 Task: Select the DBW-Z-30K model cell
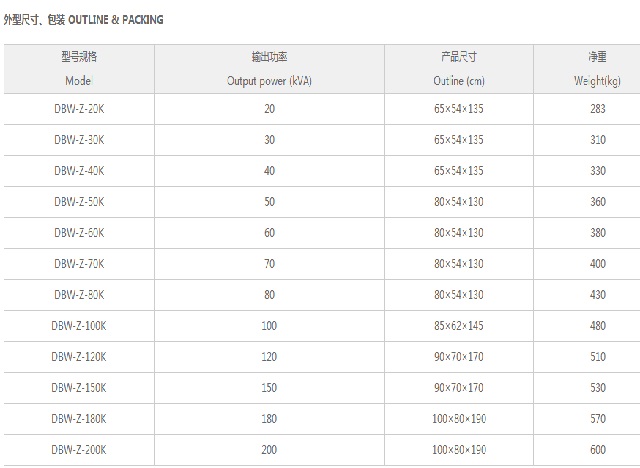(x=79, y=140)
